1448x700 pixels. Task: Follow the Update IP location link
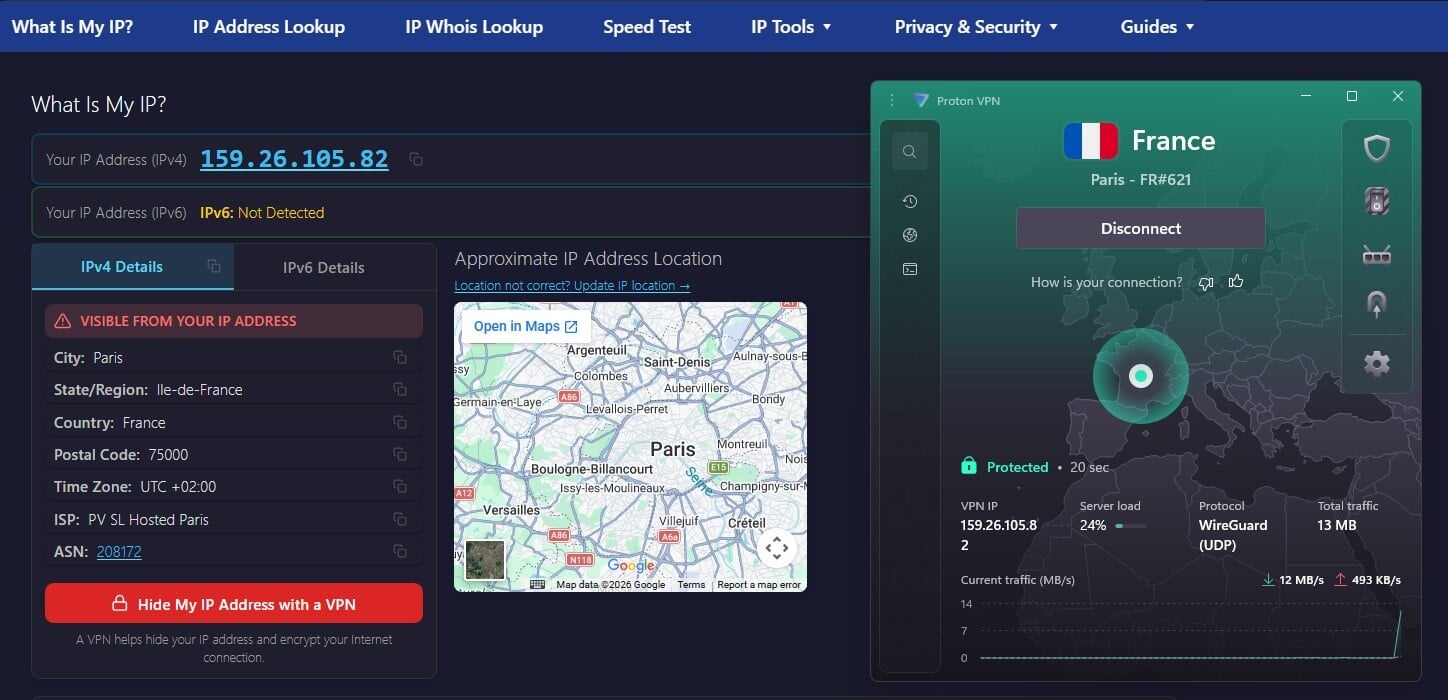pos(572,286)
